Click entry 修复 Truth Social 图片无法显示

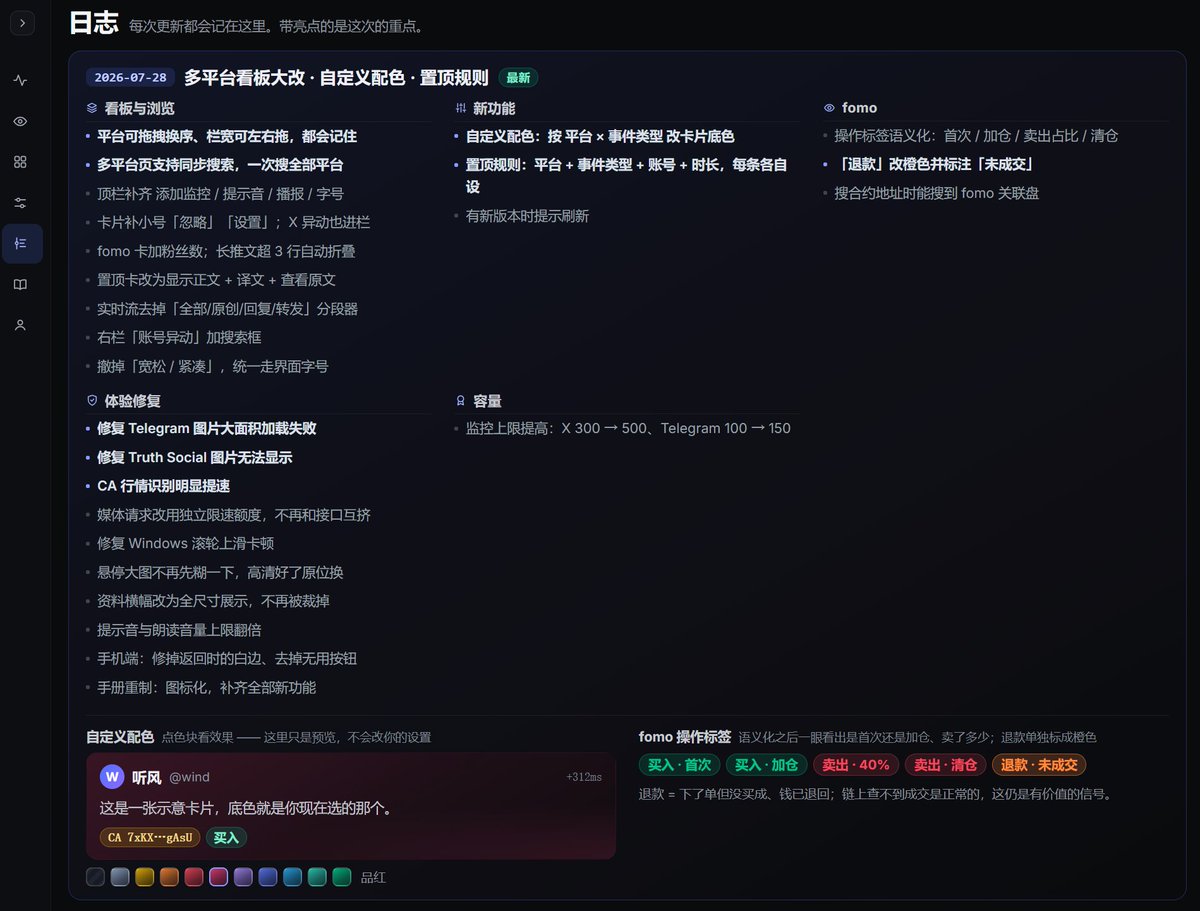[194, 457]
